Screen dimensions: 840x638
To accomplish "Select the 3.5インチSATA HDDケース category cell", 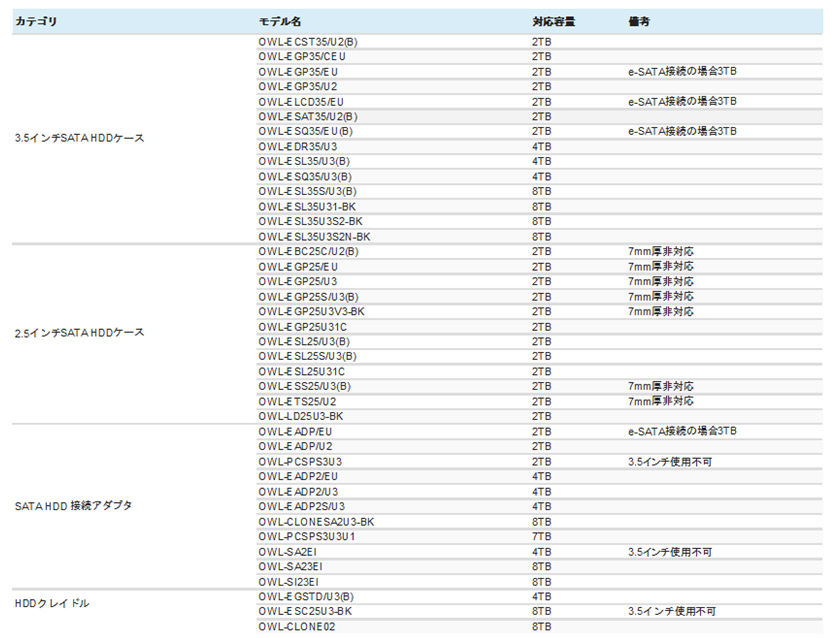I will 79,138.
